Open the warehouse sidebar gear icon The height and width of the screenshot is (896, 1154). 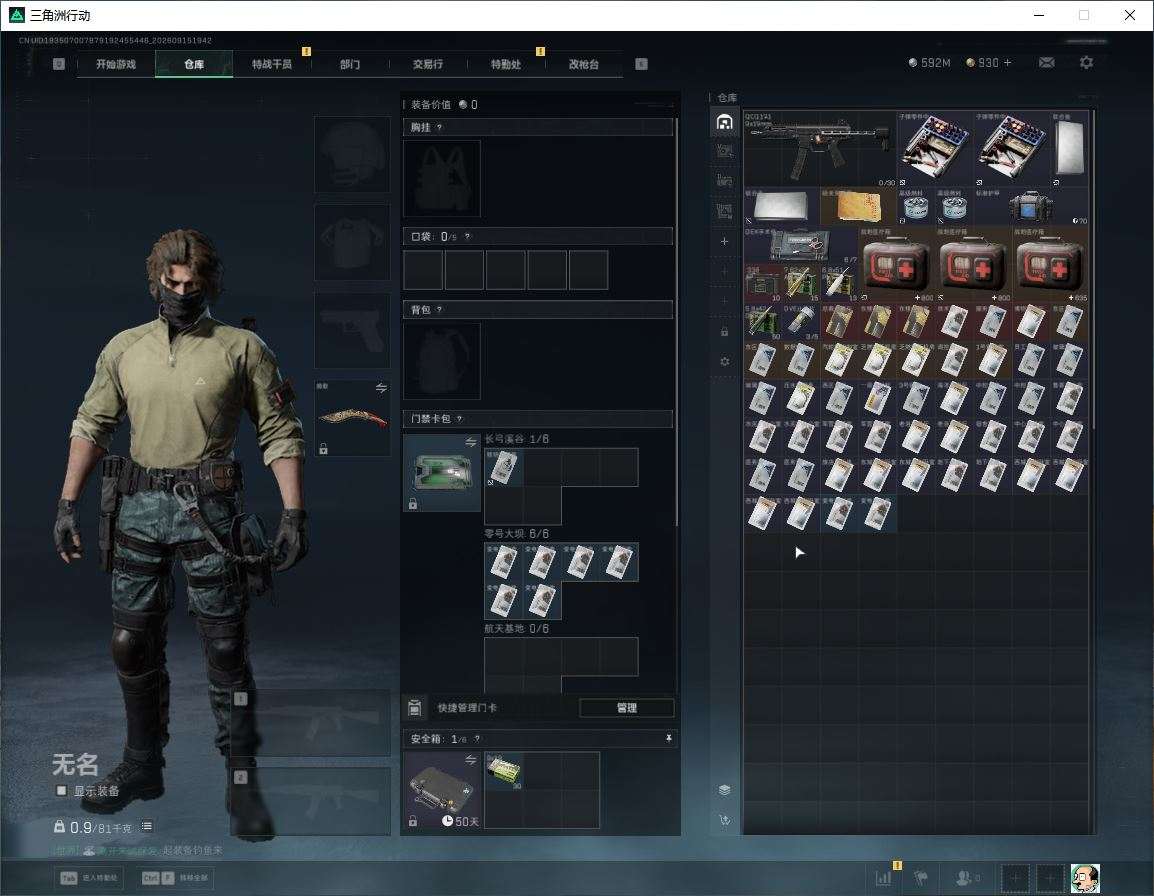(x=724, y=361)
